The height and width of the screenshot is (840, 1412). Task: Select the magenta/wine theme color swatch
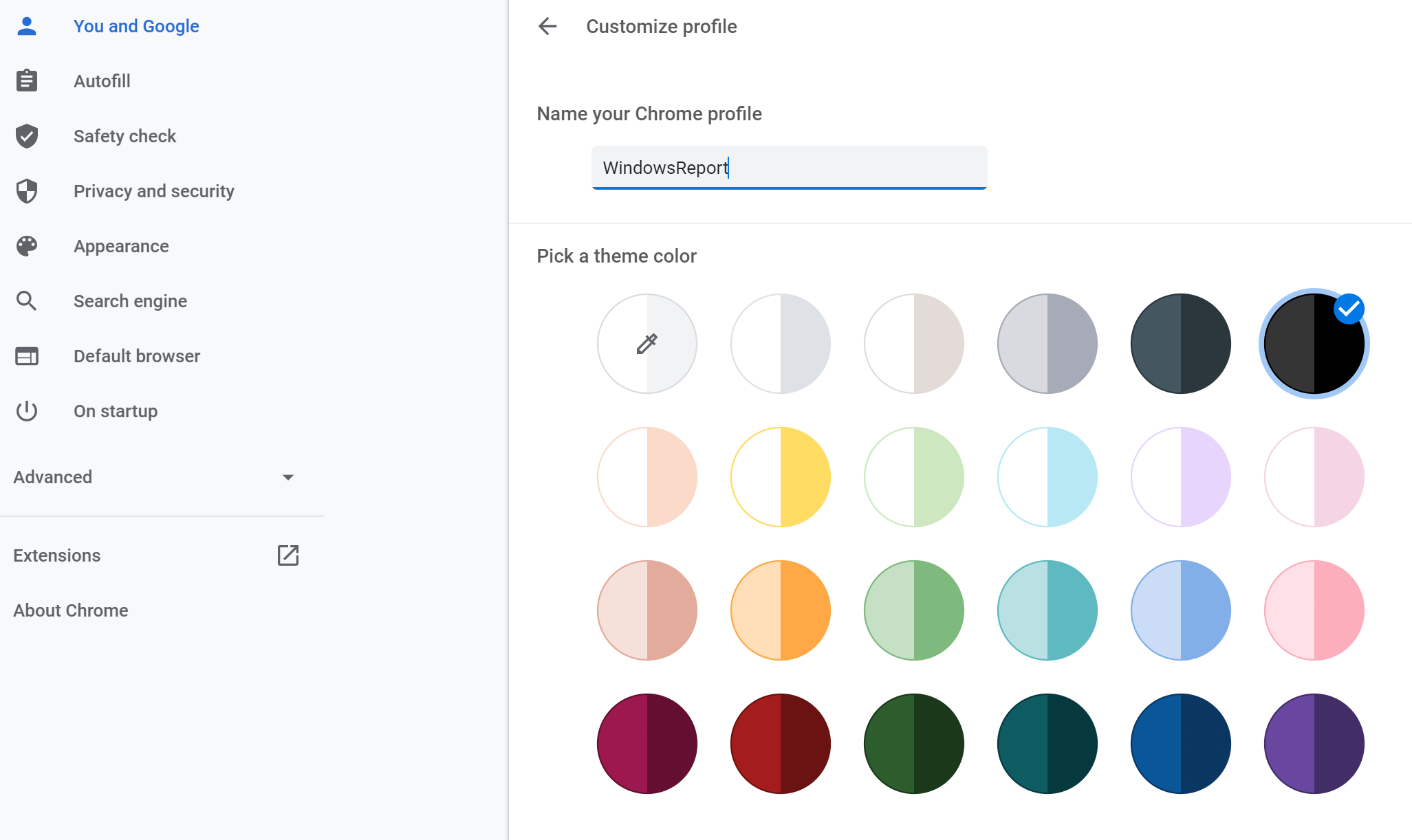coord(648,740)
